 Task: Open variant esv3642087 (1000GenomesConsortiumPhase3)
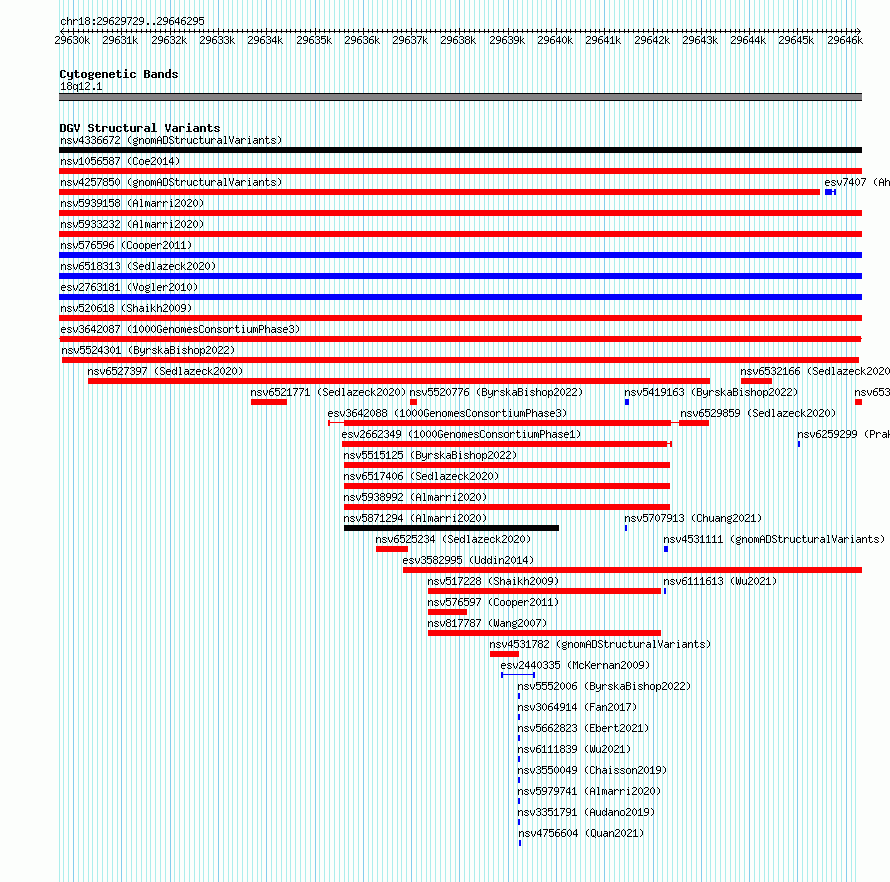[180, 329]
